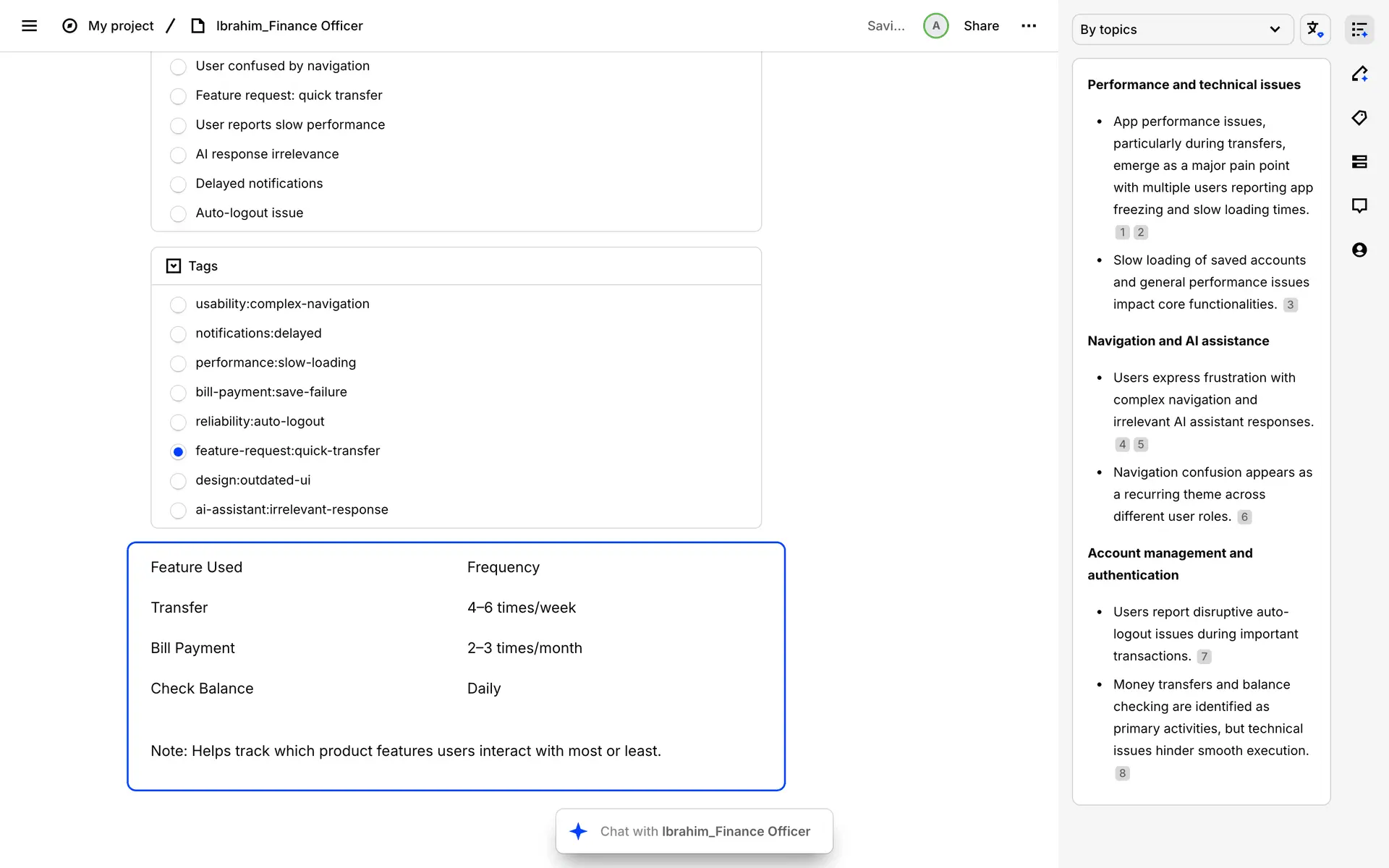
Task: Select the Auto-logout issue radio option
Action: tap(178, 214)
